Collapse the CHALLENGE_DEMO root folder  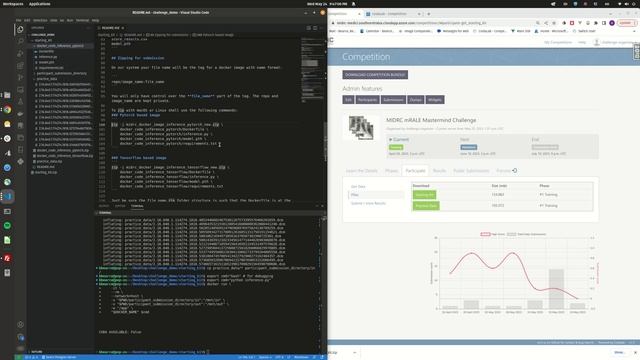pyautogui.click(x=42, y=35)
